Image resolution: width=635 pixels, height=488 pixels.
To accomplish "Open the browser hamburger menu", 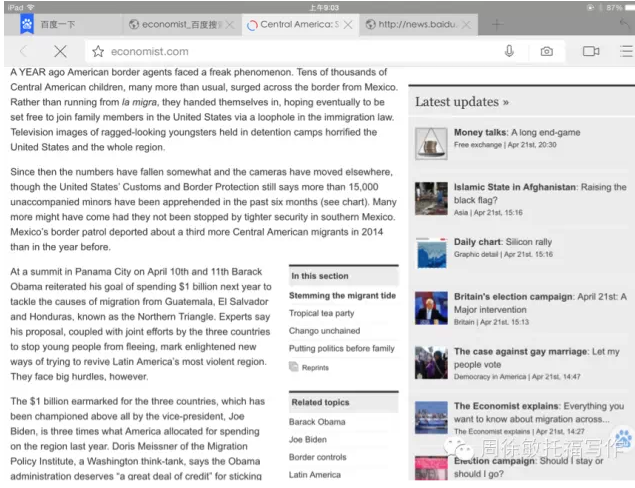I will pos(624,51).
